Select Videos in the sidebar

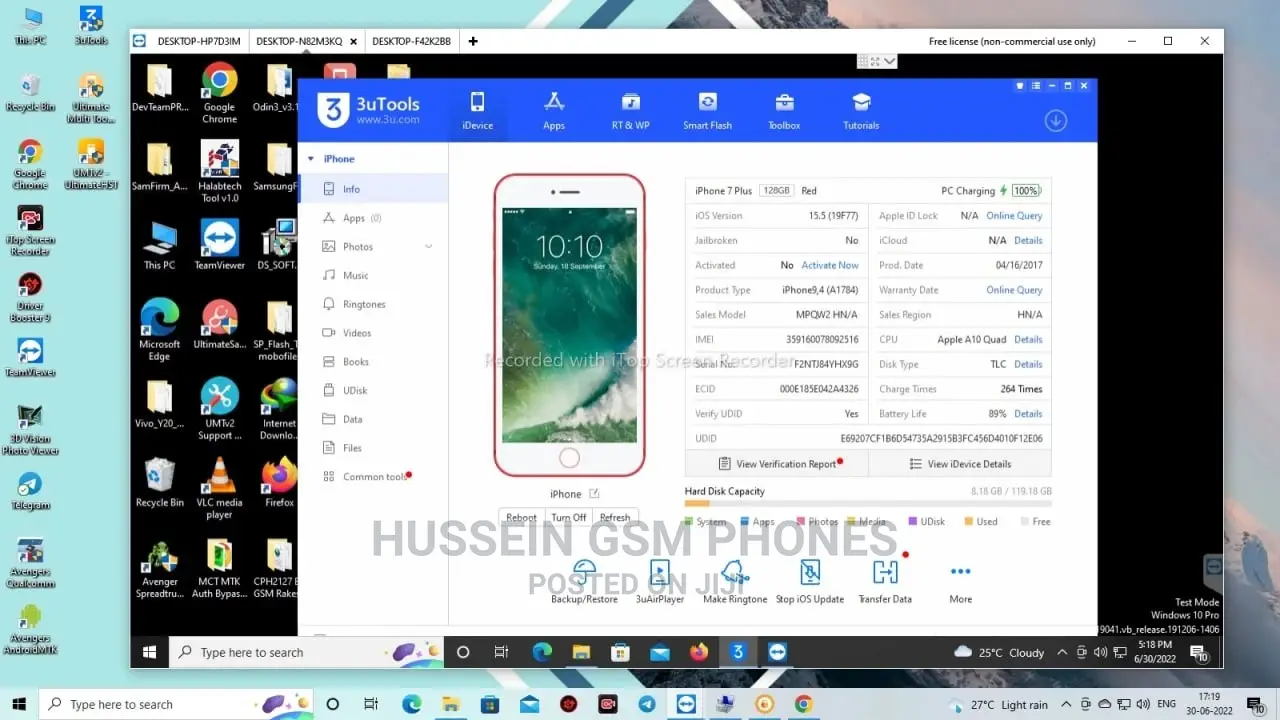coord(373,333)
